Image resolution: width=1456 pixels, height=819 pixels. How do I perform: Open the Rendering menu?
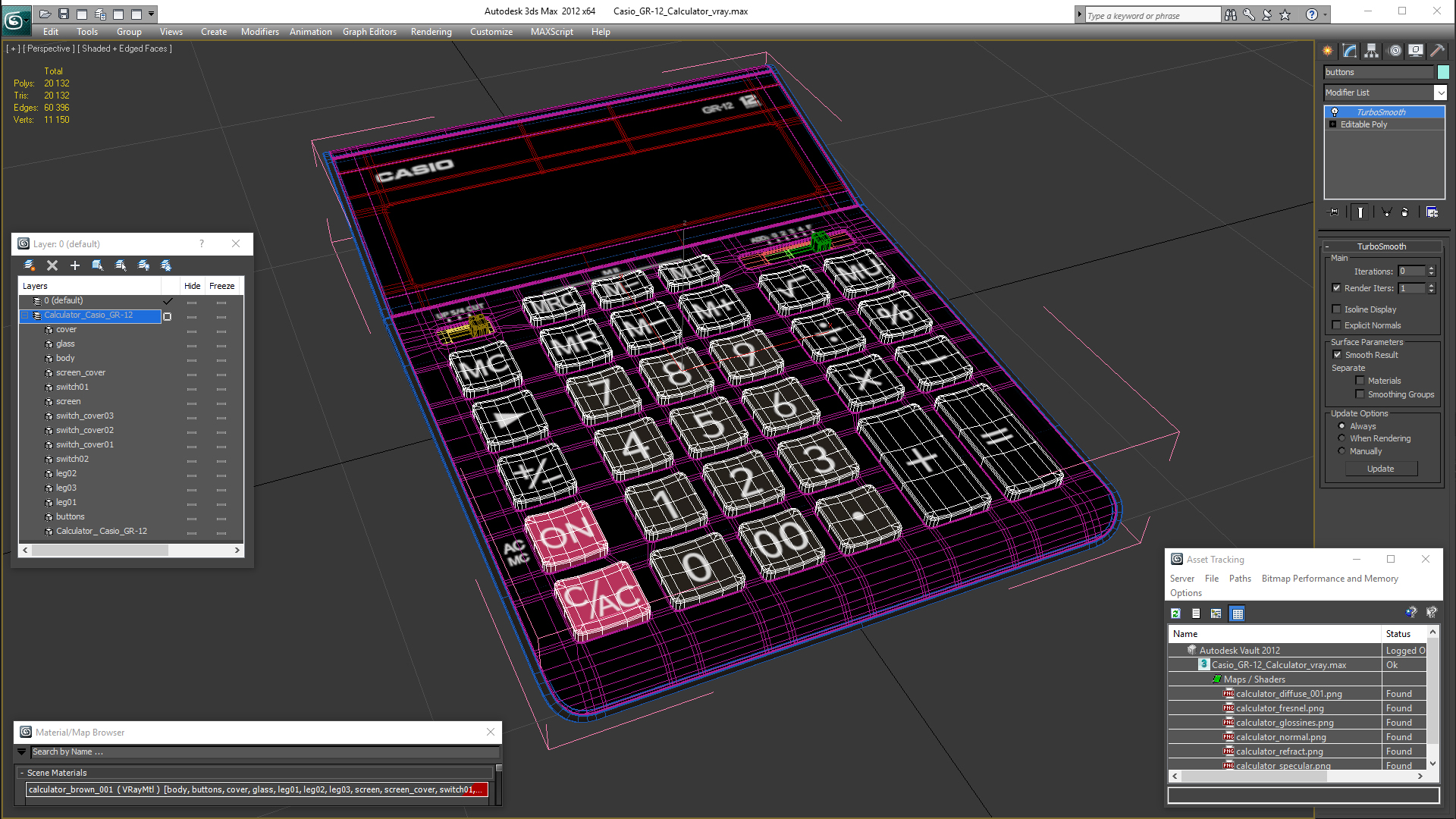pyautogui.click(x=431, y=32)
